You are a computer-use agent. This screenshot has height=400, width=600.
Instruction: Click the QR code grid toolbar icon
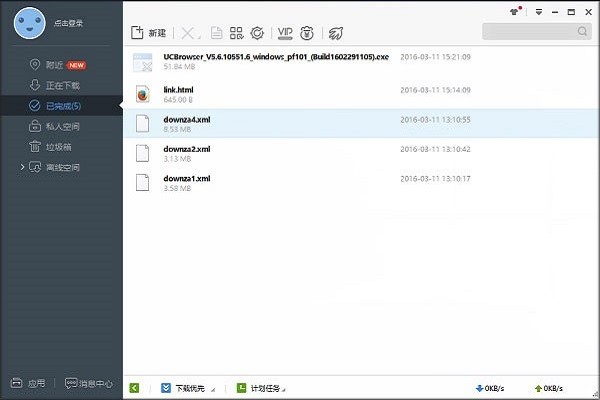pos(236,33)
